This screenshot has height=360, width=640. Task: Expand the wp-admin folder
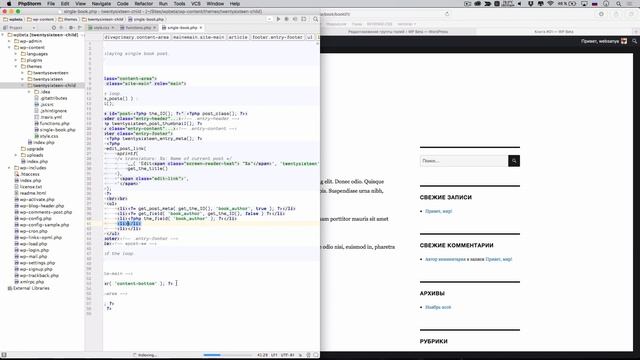tap(10, 41)
